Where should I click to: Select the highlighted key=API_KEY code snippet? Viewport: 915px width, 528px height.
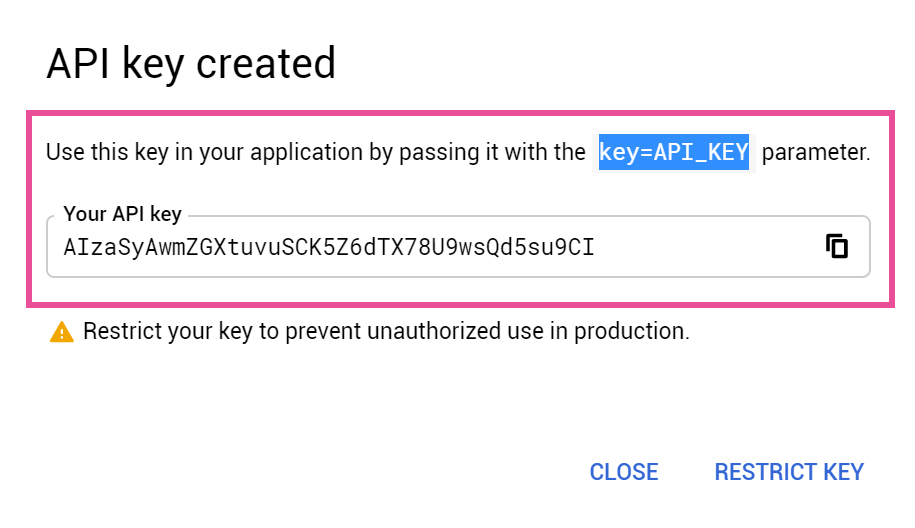(x=674, y=152)
